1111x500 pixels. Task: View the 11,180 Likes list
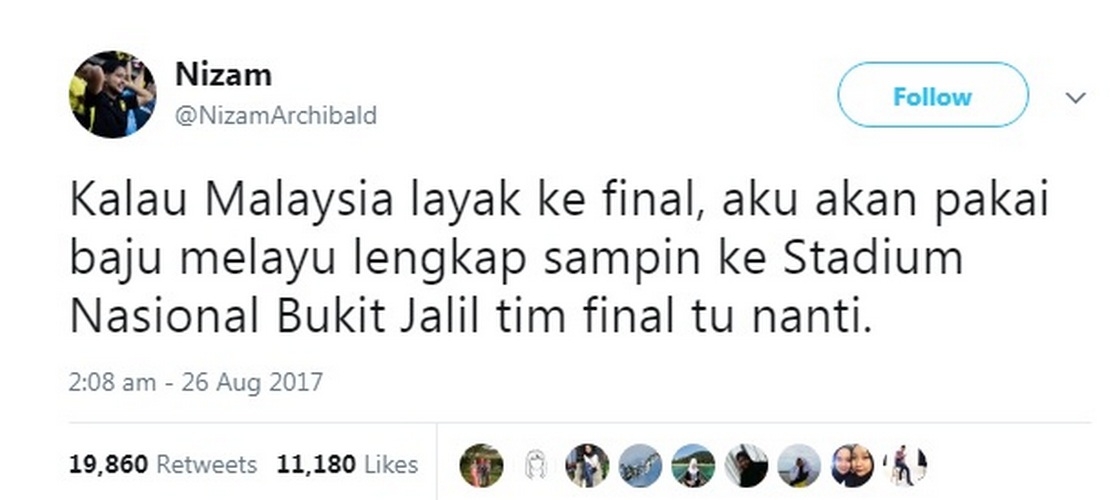(x=347, y=465)
